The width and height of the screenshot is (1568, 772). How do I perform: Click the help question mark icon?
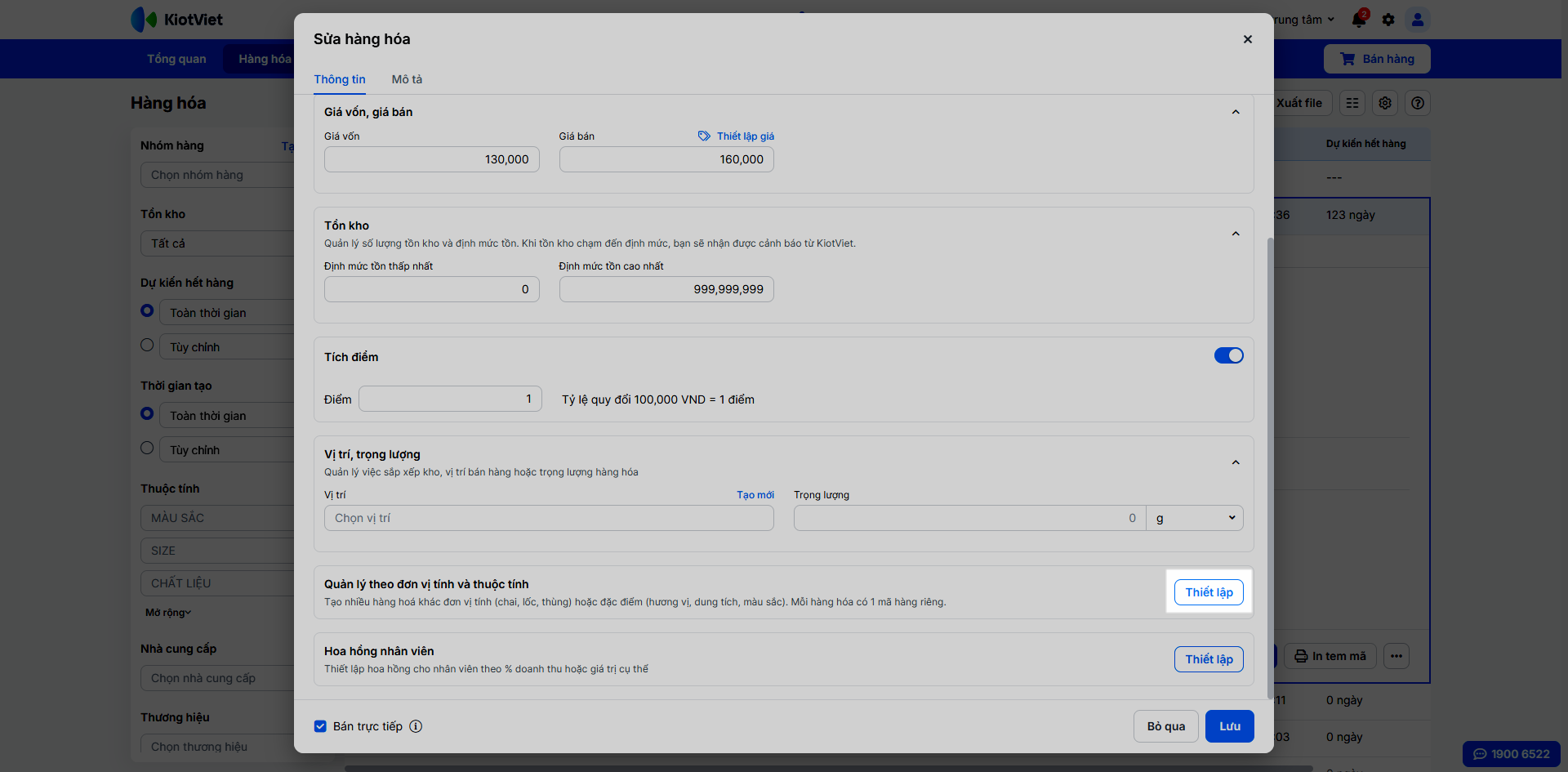1418,103
